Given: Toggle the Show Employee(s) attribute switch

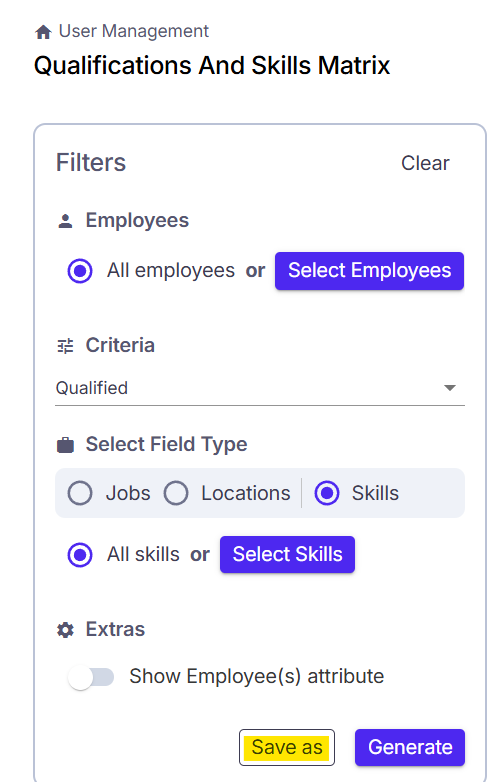Looking at the screenshot, I should [91, 677].
